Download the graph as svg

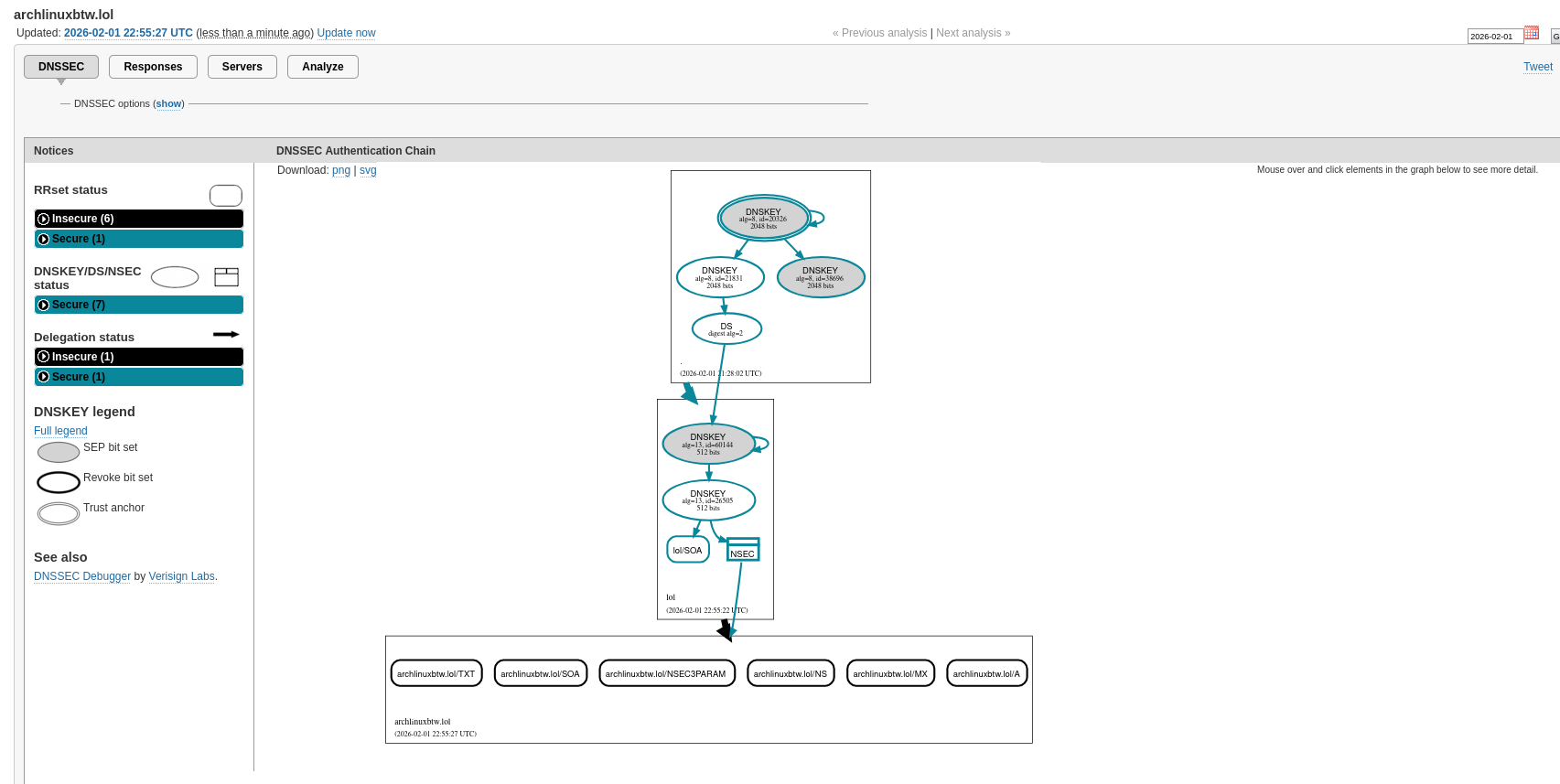(x=368, y=170)
